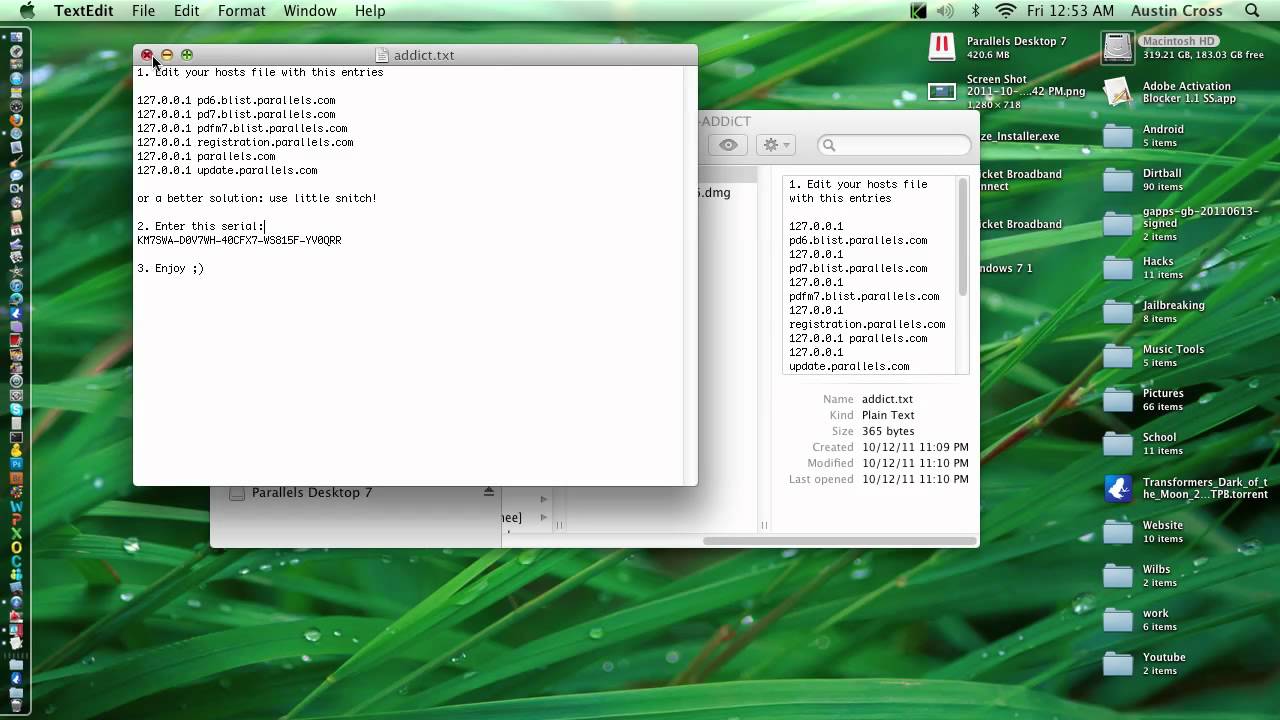Image resolution: width=1280 pixels, height=720 pixels.
Task: Click the Skype icon in the Dock
Action: tap(16, 410)
